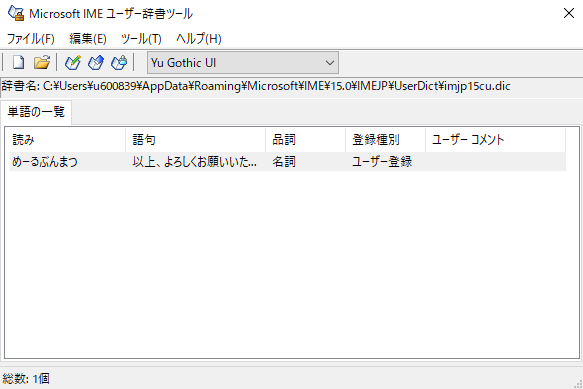Open the 編集(E) menu
583x389 pixels.
tap(88, 39)
